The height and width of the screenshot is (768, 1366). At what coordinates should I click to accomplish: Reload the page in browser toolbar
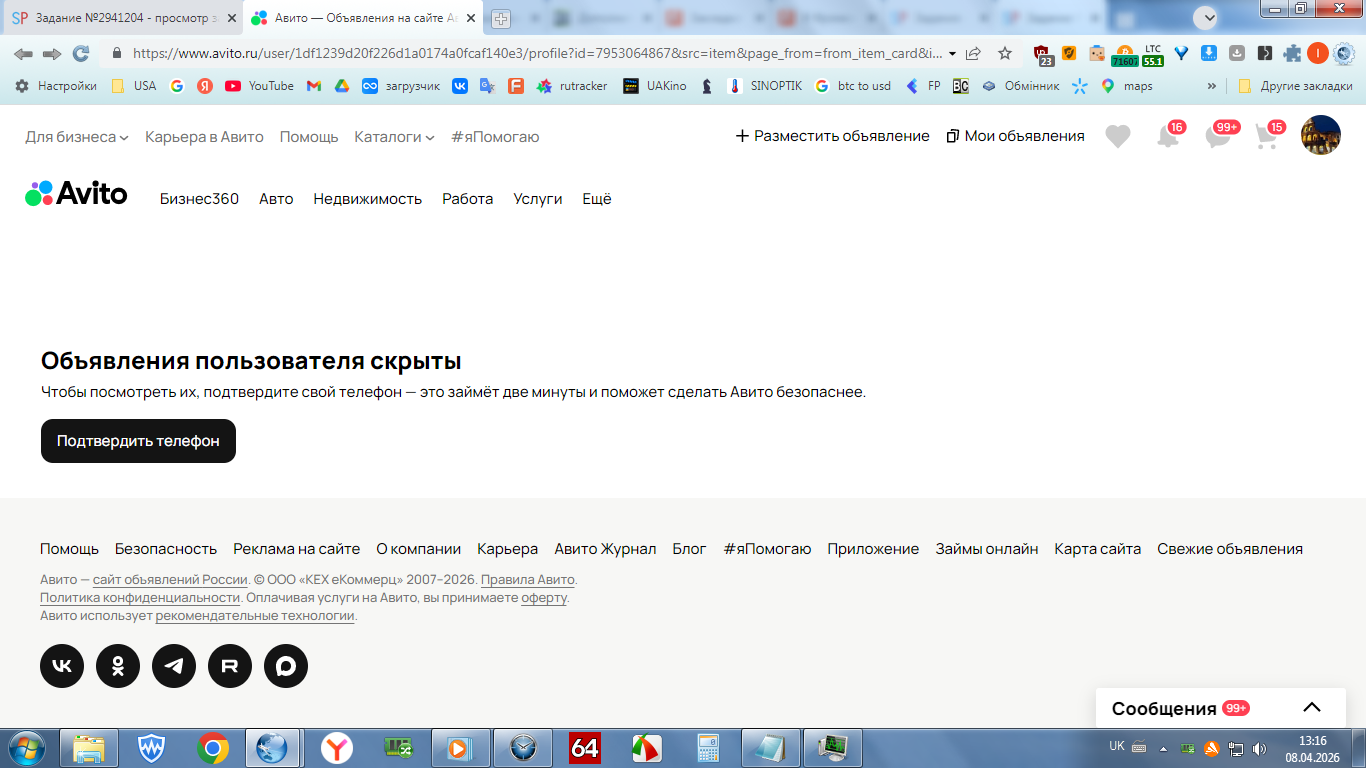tap(81, 53)
